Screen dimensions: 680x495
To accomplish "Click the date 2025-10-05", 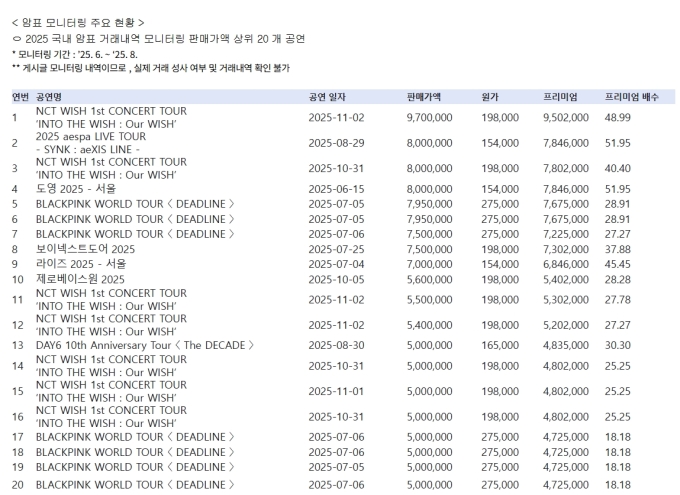I will 336,280.
